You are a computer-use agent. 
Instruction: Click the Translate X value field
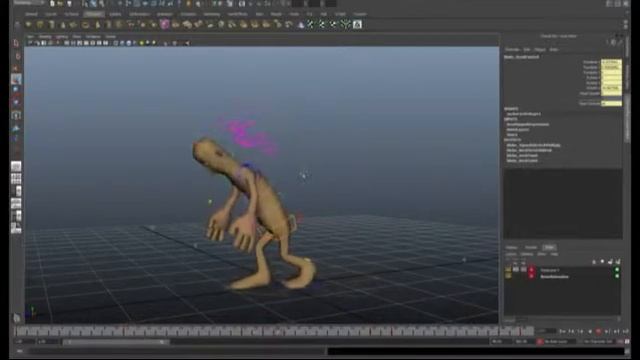pos(611,62)
